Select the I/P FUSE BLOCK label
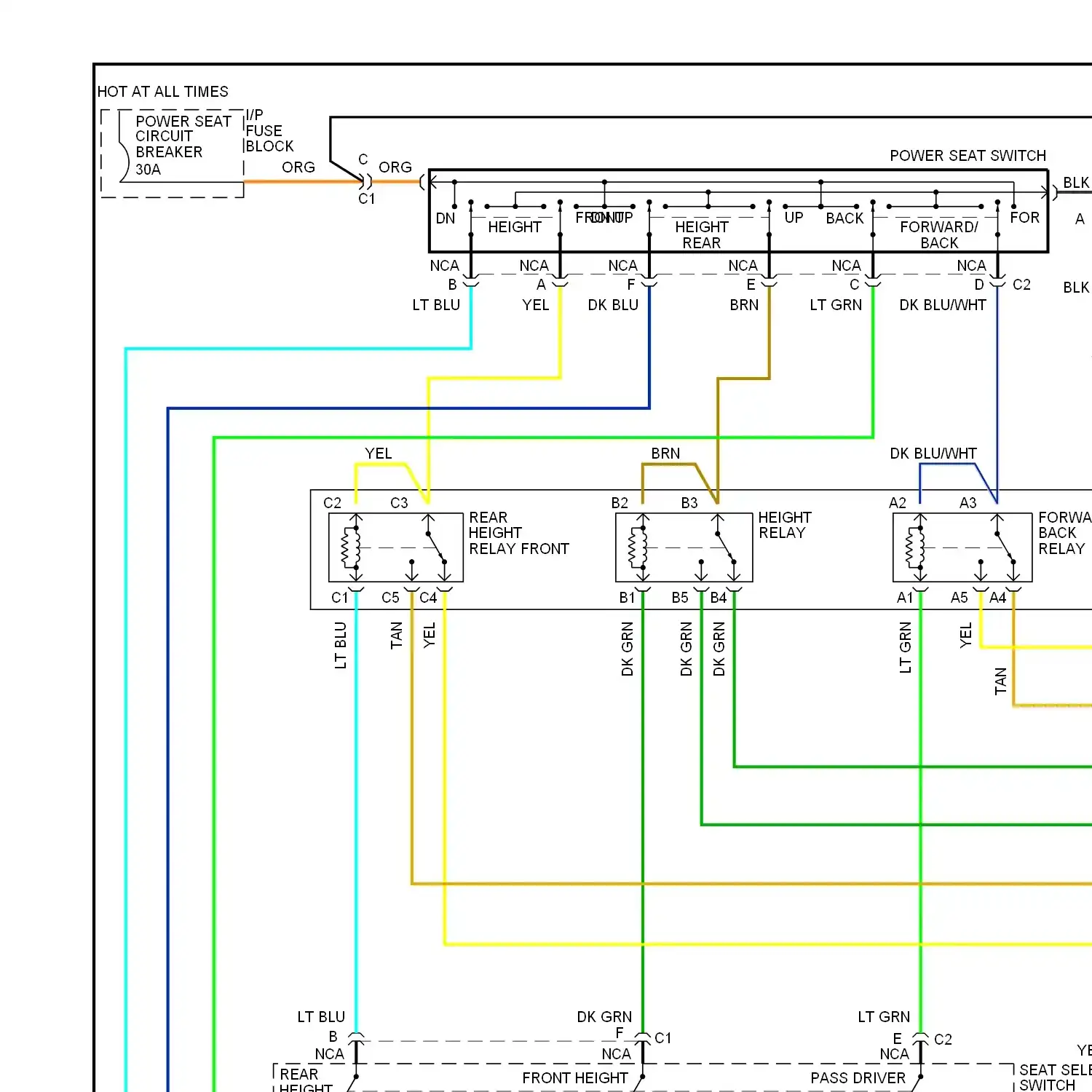The height and width of the screenshot is (1092, 1092). 269,131
